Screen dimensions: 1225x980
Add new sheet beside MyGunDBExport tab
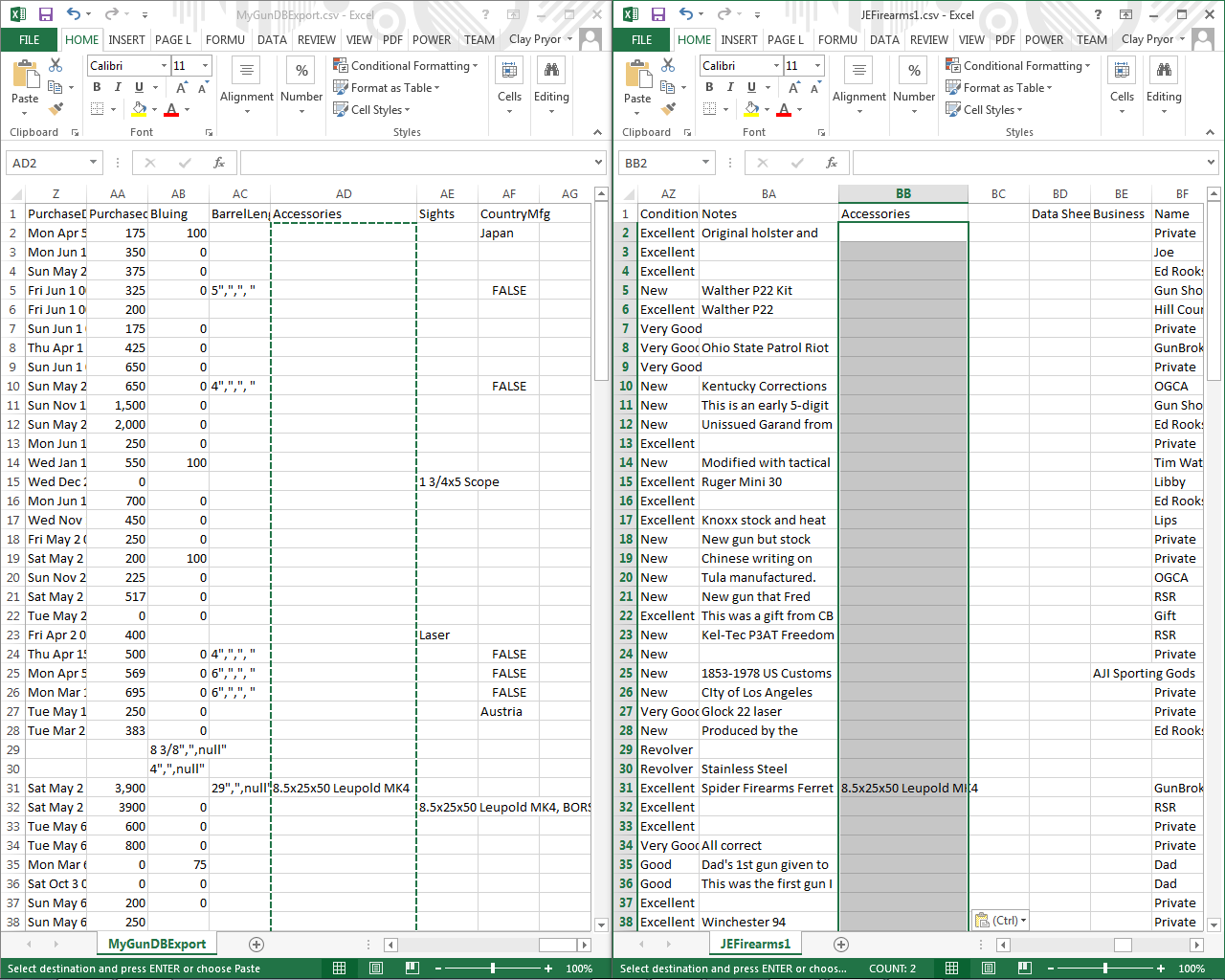(256, 945)
